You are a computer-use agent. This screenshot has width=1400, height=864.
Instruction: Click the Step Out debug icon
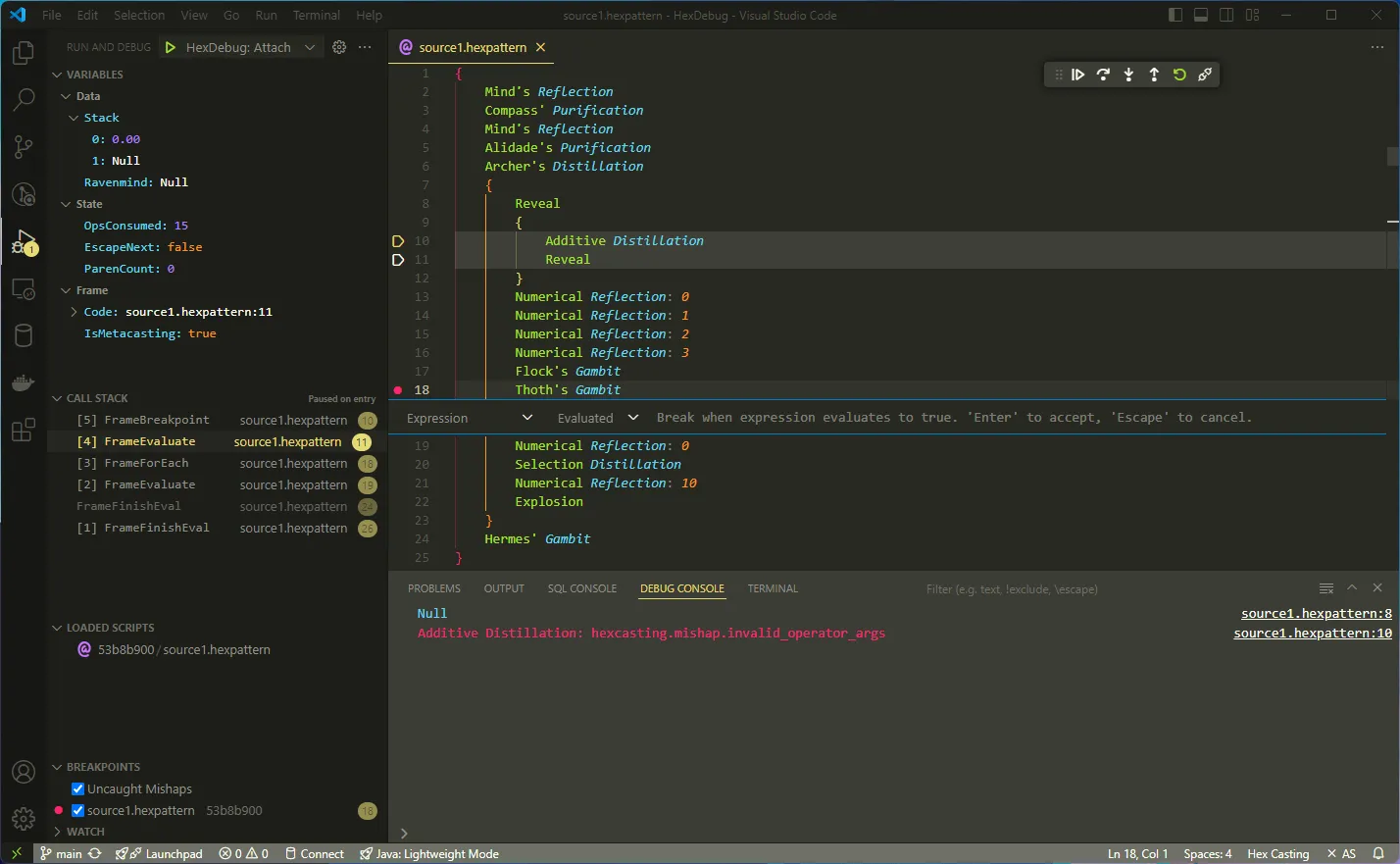coord(1153,74)
